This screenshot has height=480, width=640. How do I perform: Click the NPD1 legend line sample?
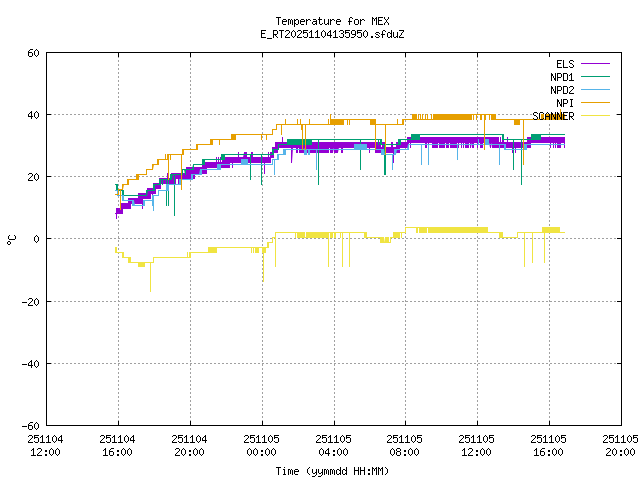(x=594, y=76)
